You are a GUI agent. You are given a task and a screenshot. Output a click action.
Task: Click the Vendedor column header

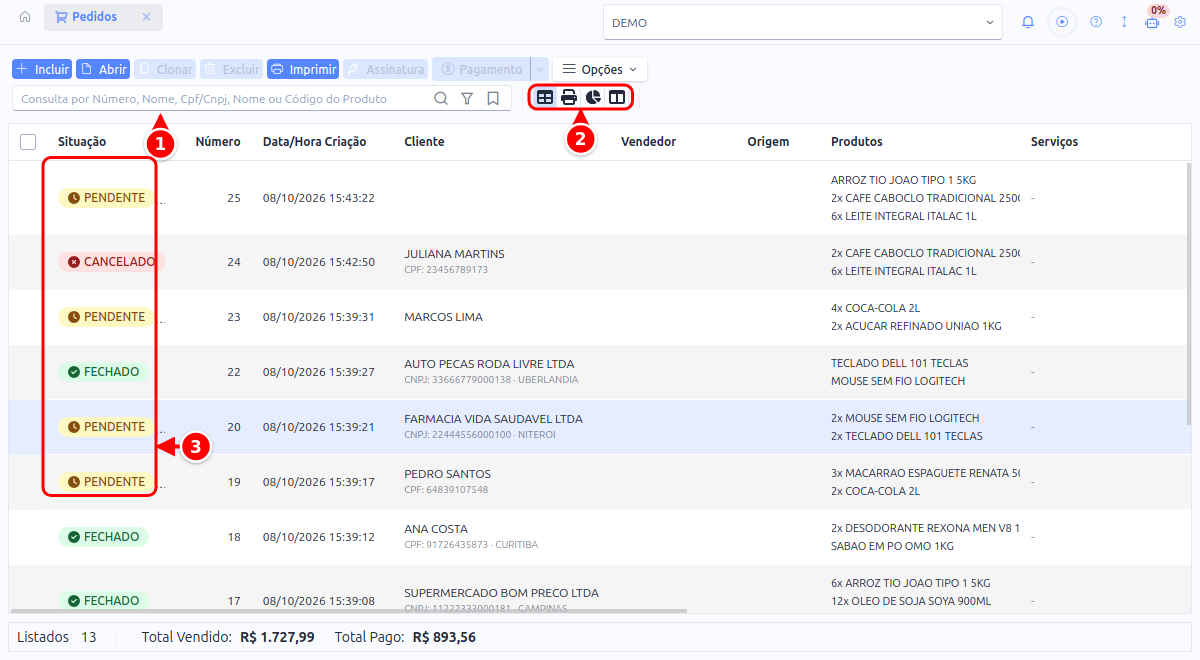tap(648, 142)
